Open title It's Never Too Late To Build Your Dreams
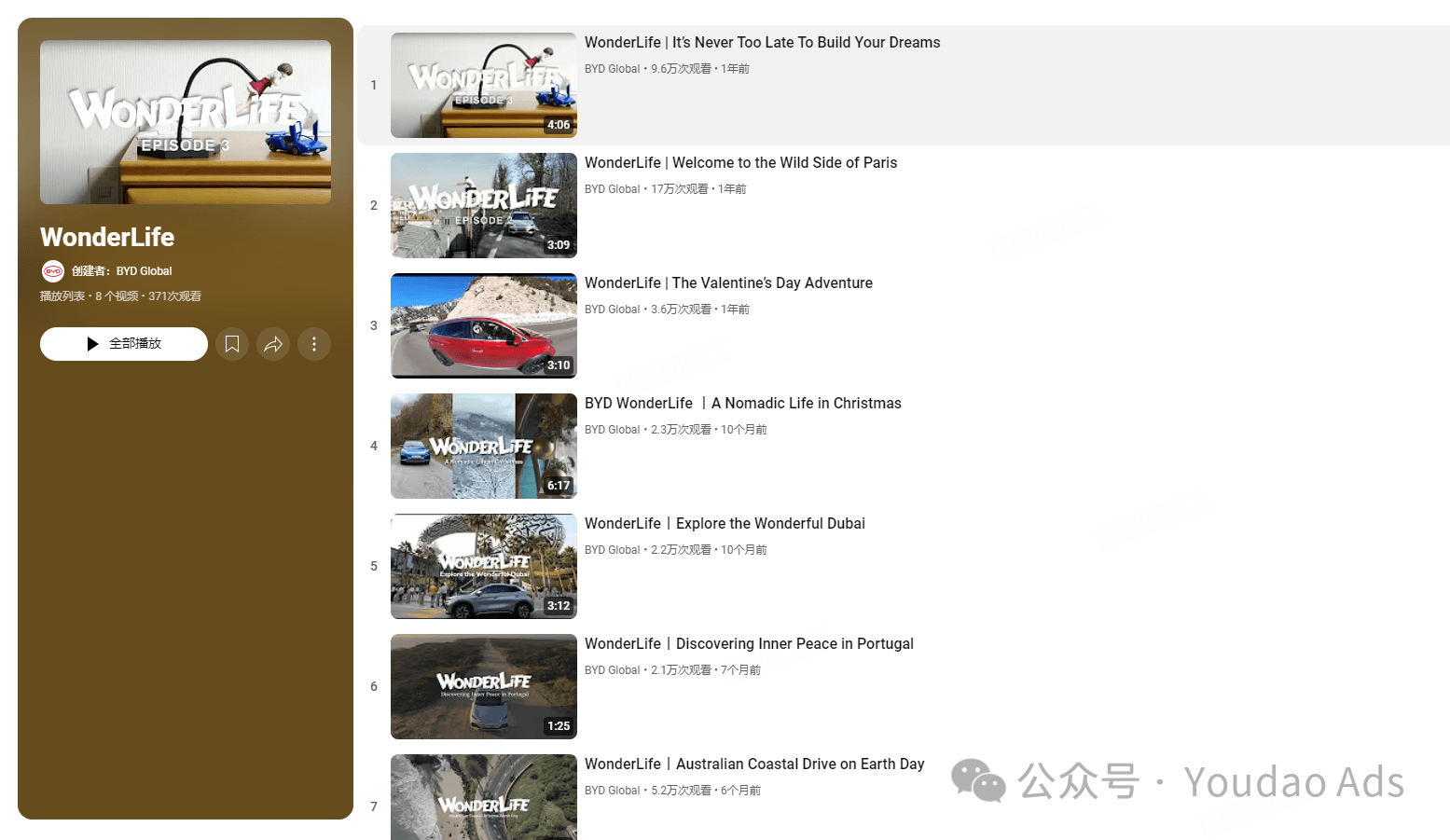Viewport: 1450px width, 840px height. (762, 42)
